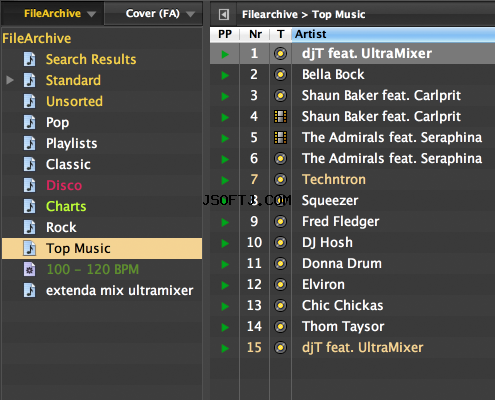Click video type icon of track 4
495x400 pixels.
click(x=280, y=117)
